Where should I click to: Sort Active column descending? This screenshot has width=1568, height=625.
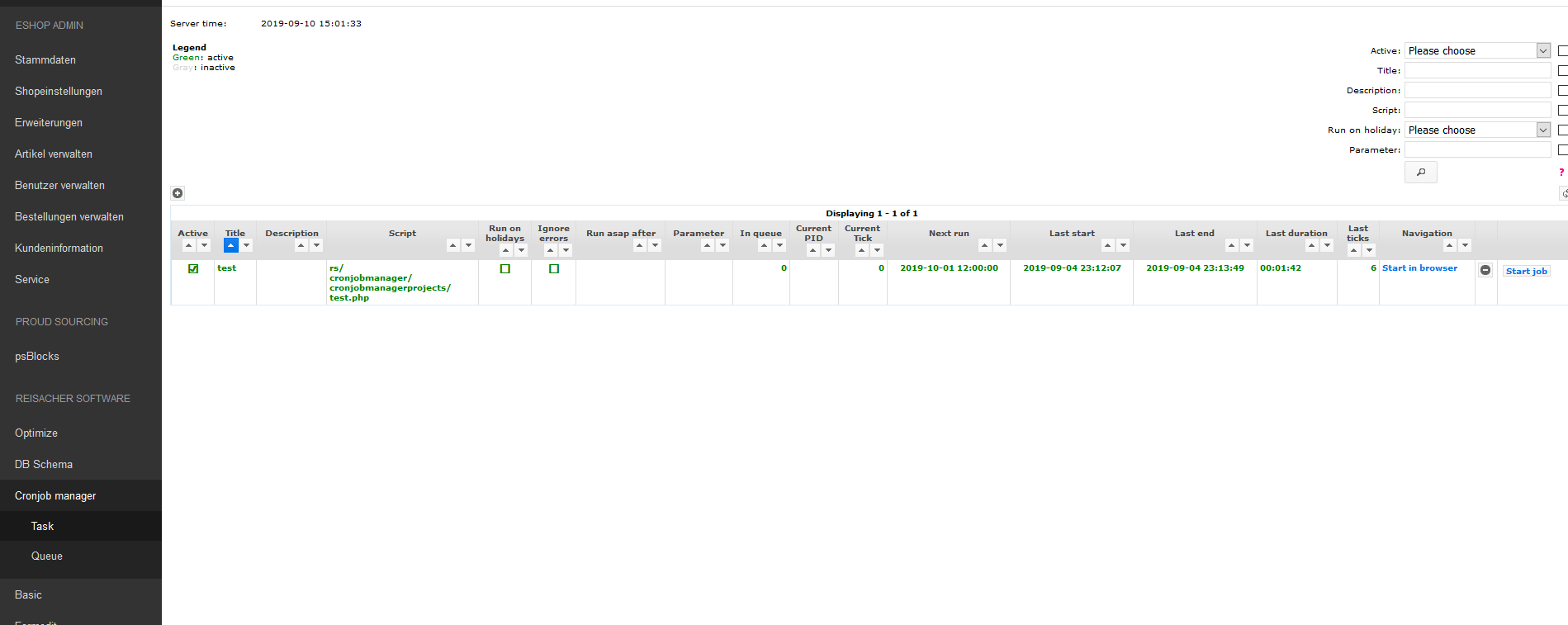coord(204,245)
